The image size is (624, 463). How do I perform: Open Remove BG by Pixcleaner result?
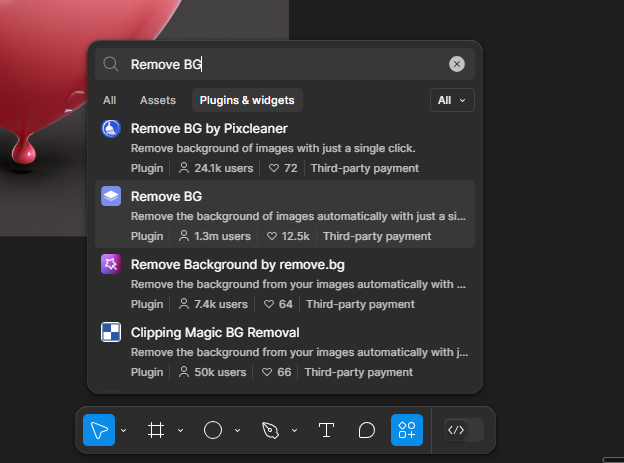(285, 147)
